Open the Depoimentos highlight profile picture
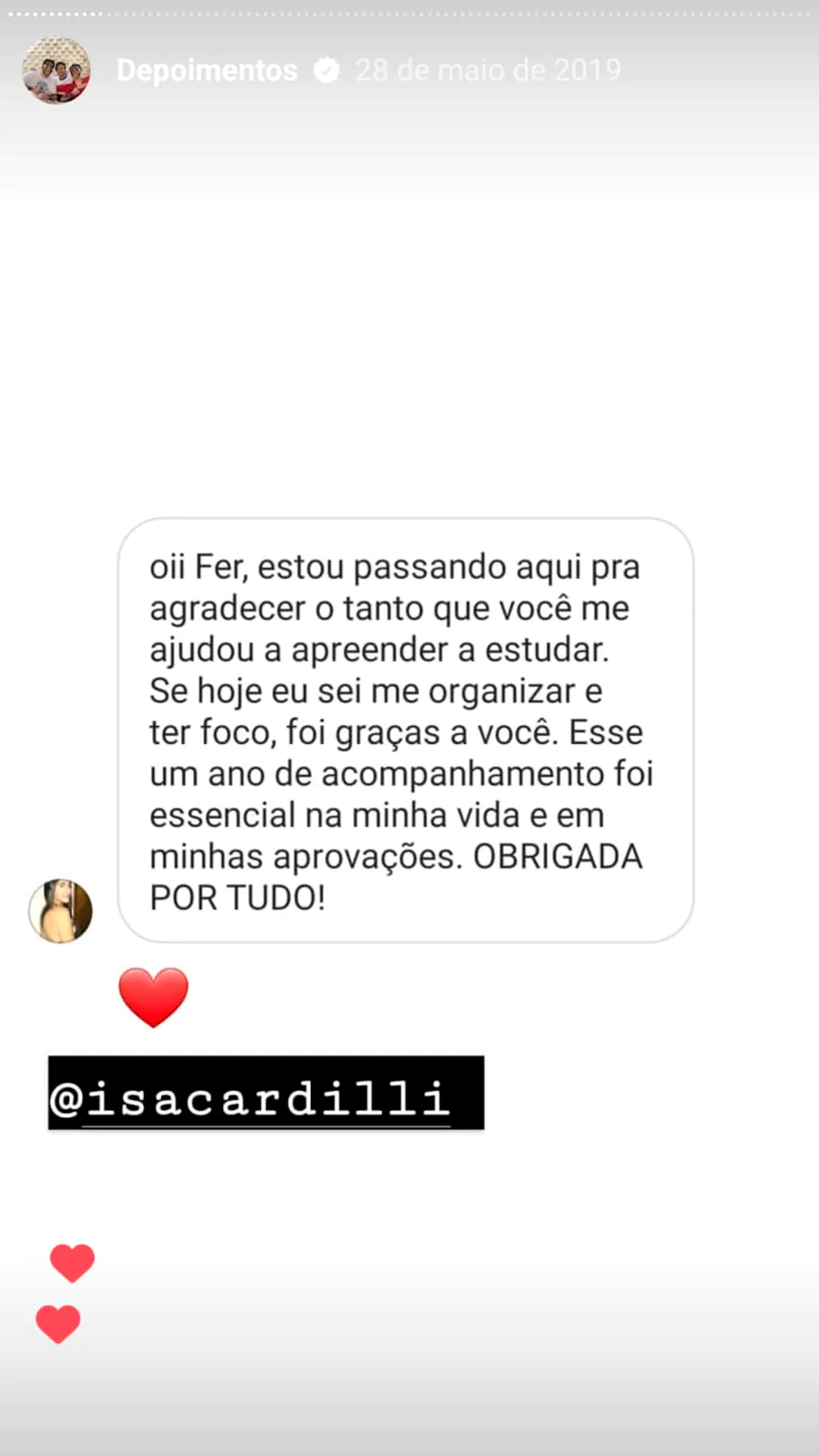The width and height of the screenshot is (819, 1456). point(57,70)
